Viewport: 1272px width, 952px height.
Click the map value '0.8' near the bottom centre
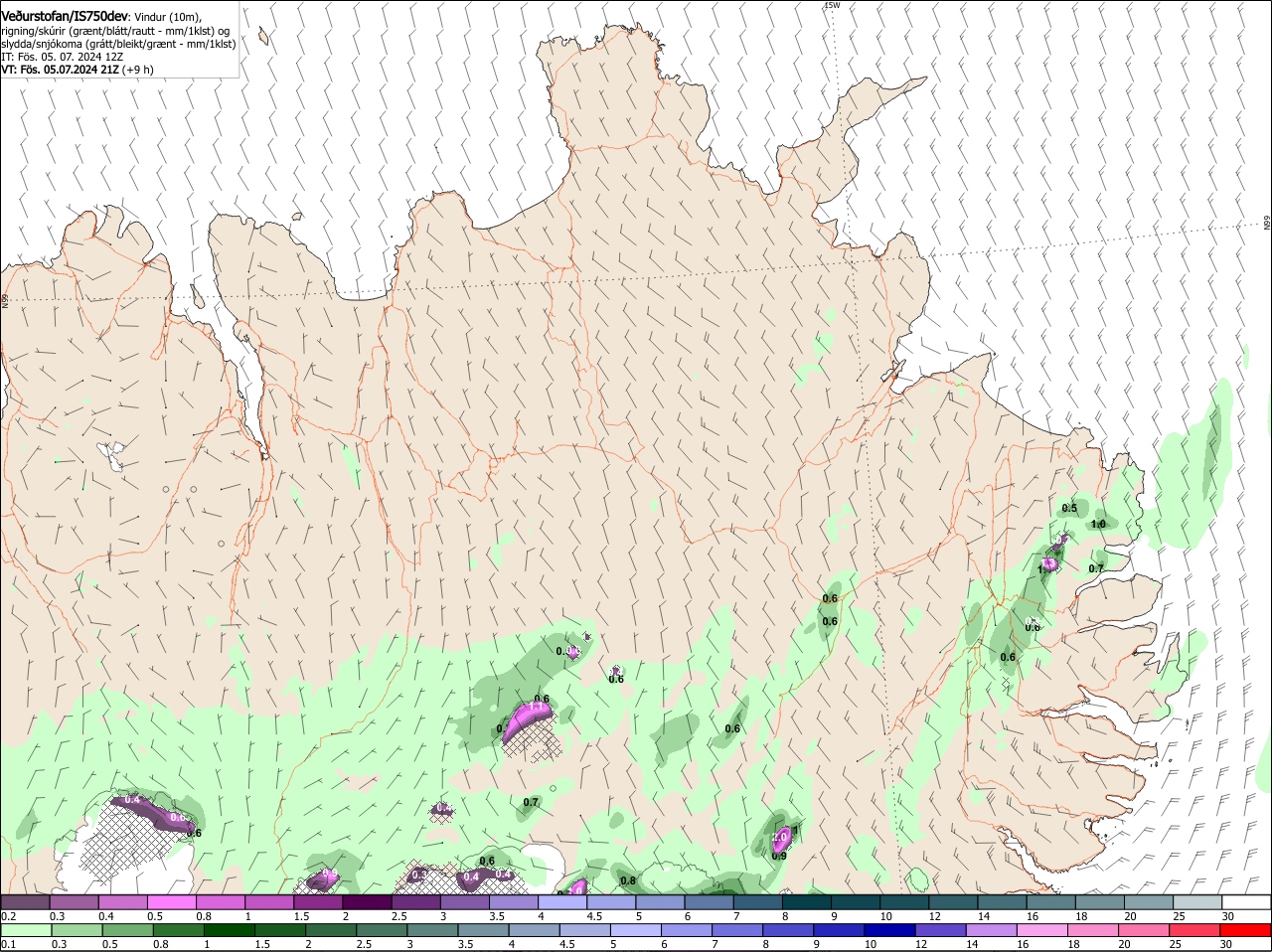click(628, 880)
